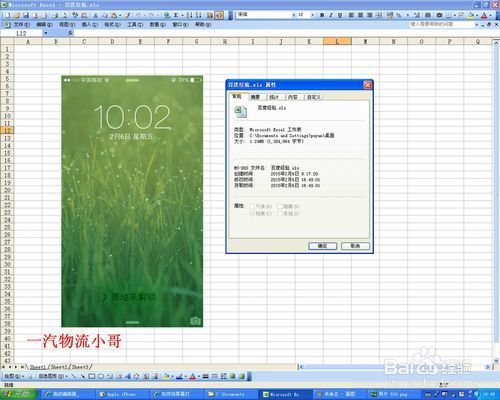
Task: Click the AutoSum sigma icon
Action: 176,15
